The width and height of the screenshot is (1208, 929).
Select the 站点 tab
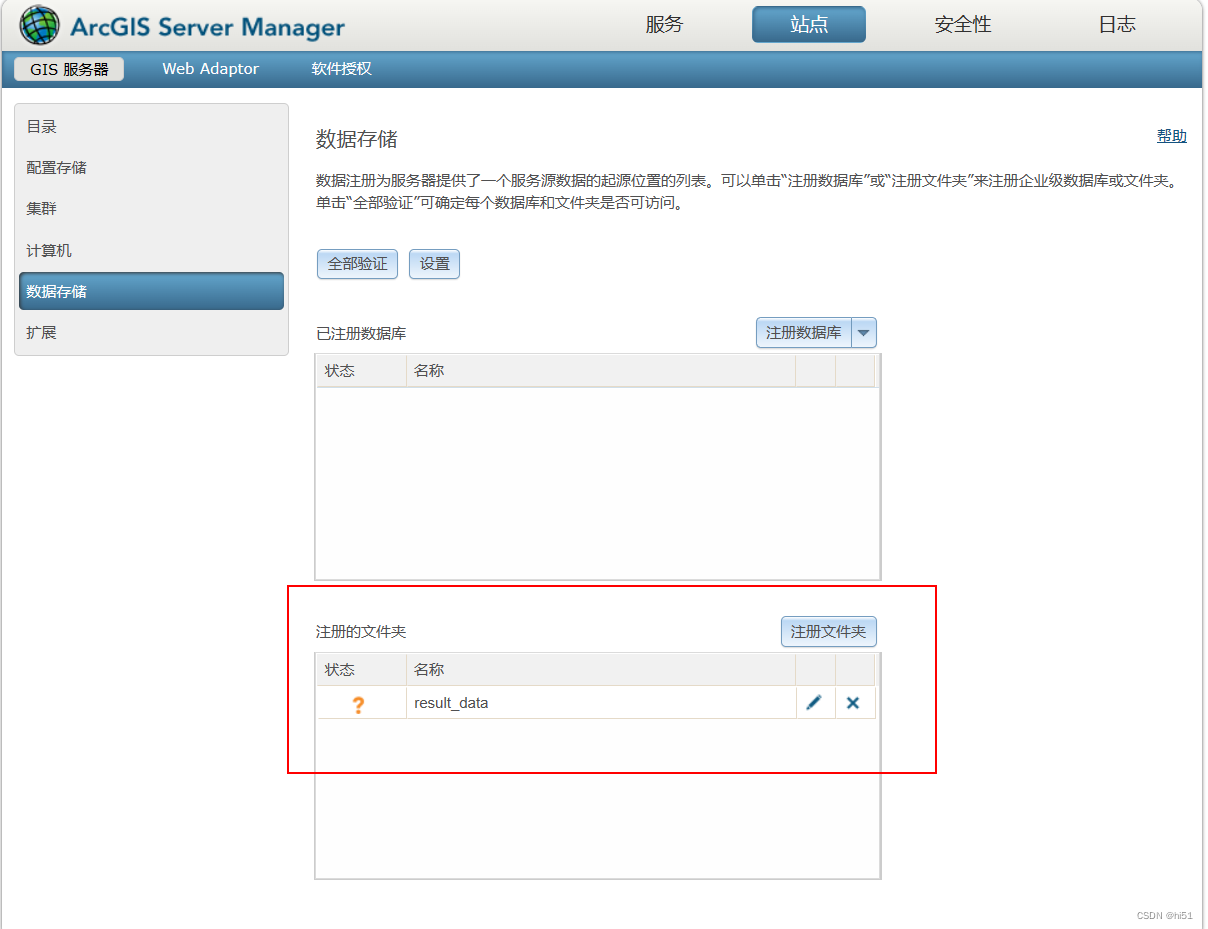point(809,24)
